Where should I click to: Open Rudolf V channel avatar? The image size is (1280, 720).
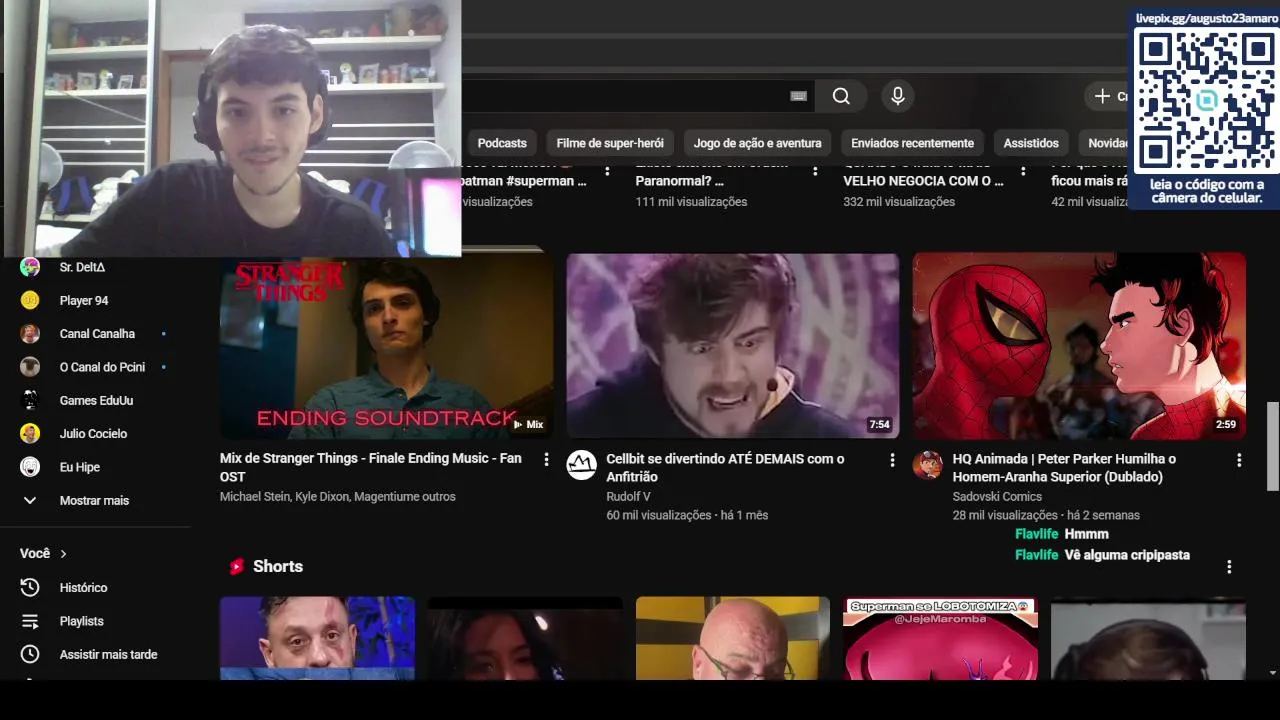[x=581, y=465]
